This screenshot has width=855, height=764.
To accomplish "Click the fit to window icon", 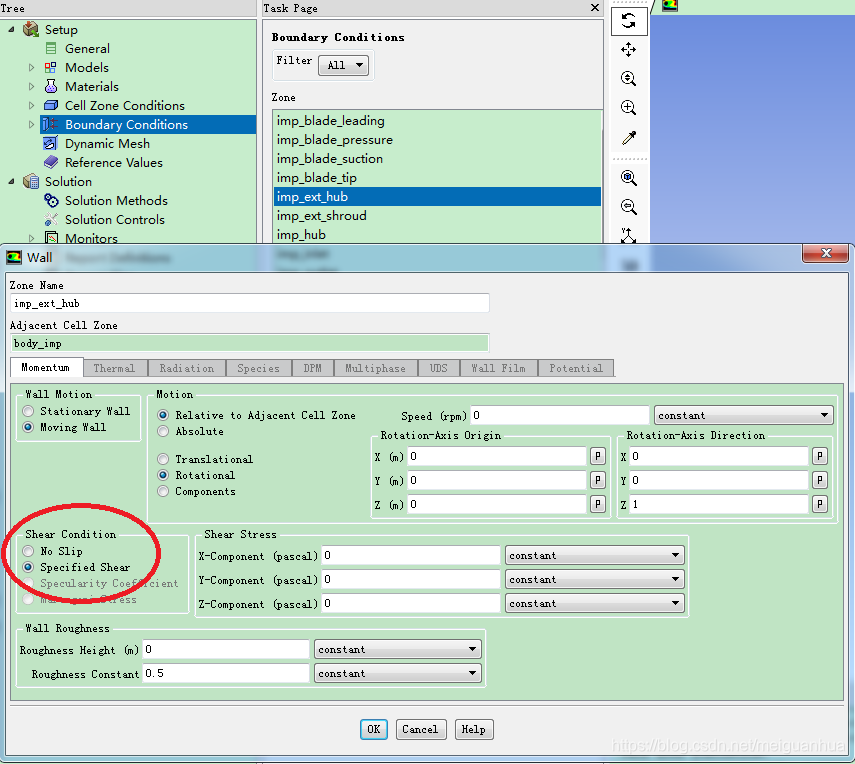I will pos(628,178).
